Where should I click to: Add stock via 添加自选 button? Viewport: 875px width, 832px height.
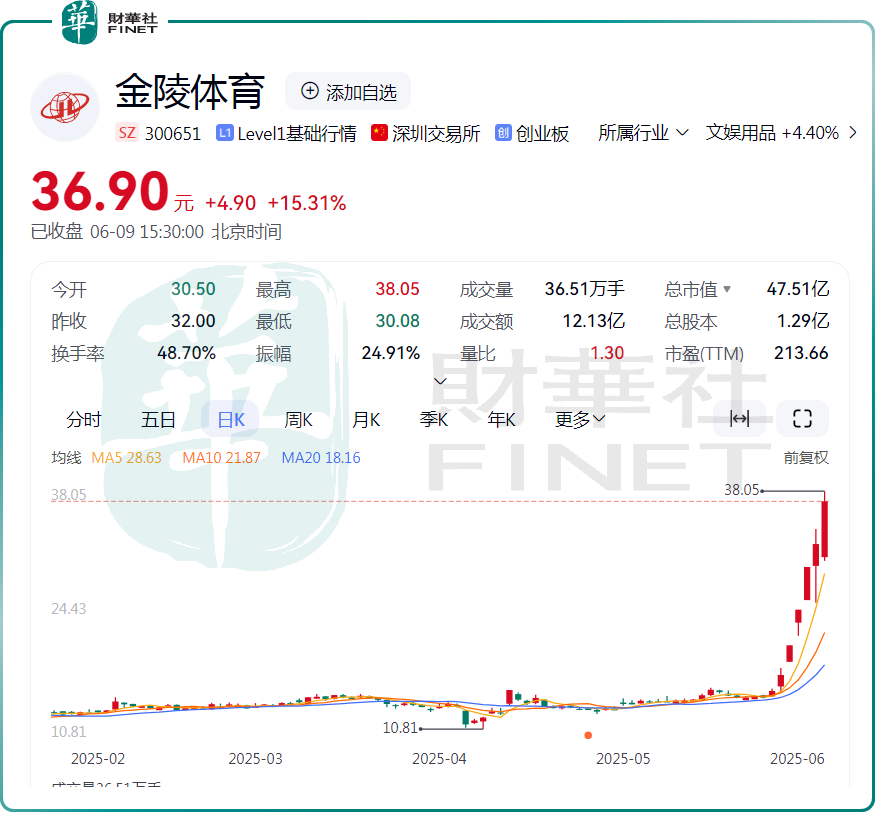348,92
